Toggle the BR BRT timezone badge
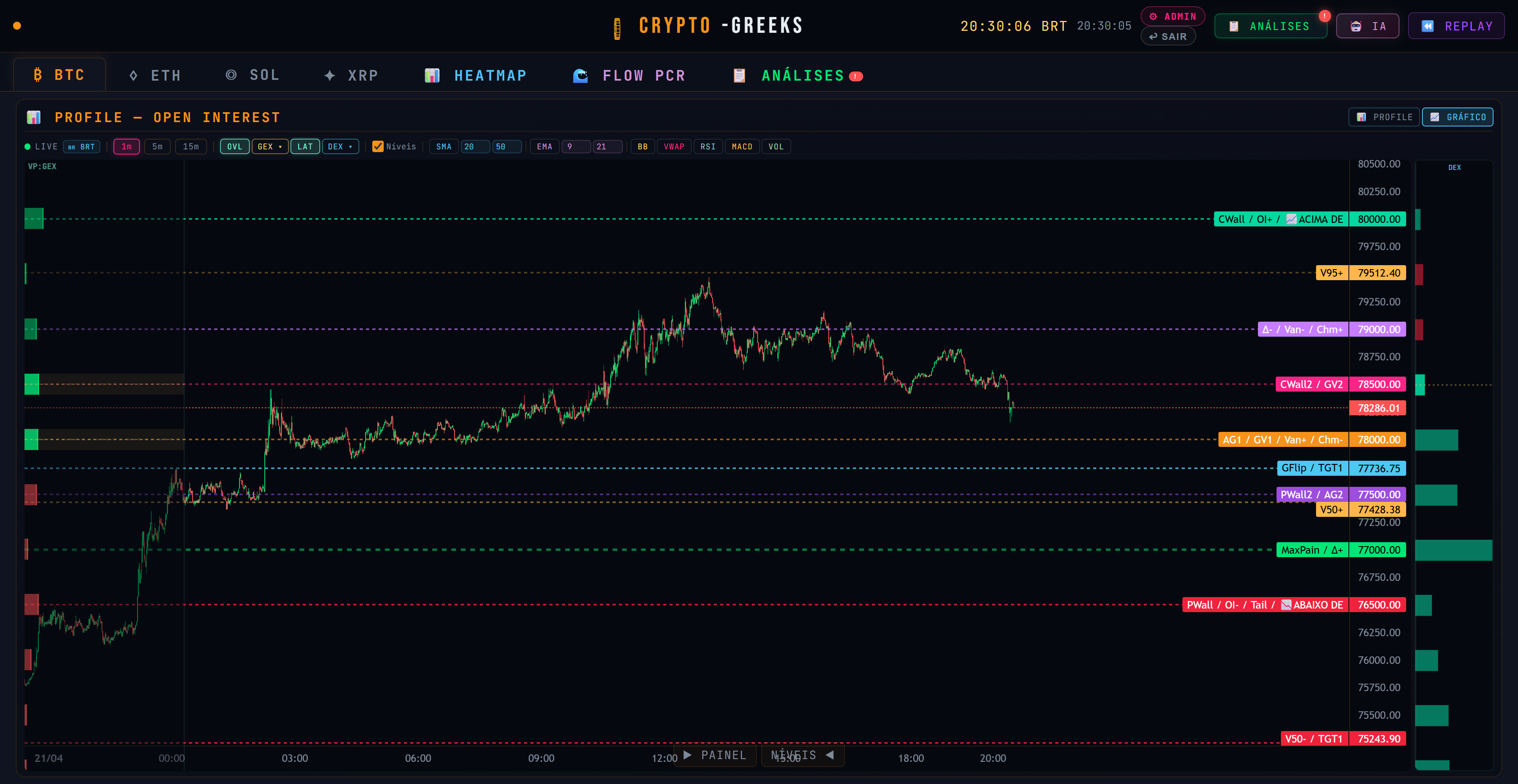This screenshot has height=784, width=1518. coord(81,147)
